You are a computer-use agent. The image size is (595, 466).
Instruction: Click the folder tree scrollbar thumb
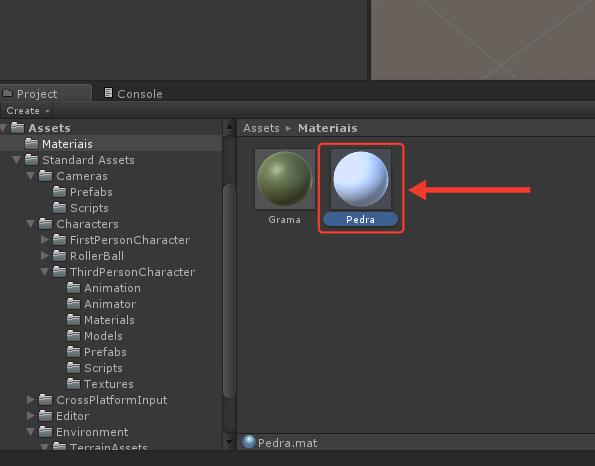point(229,291)
